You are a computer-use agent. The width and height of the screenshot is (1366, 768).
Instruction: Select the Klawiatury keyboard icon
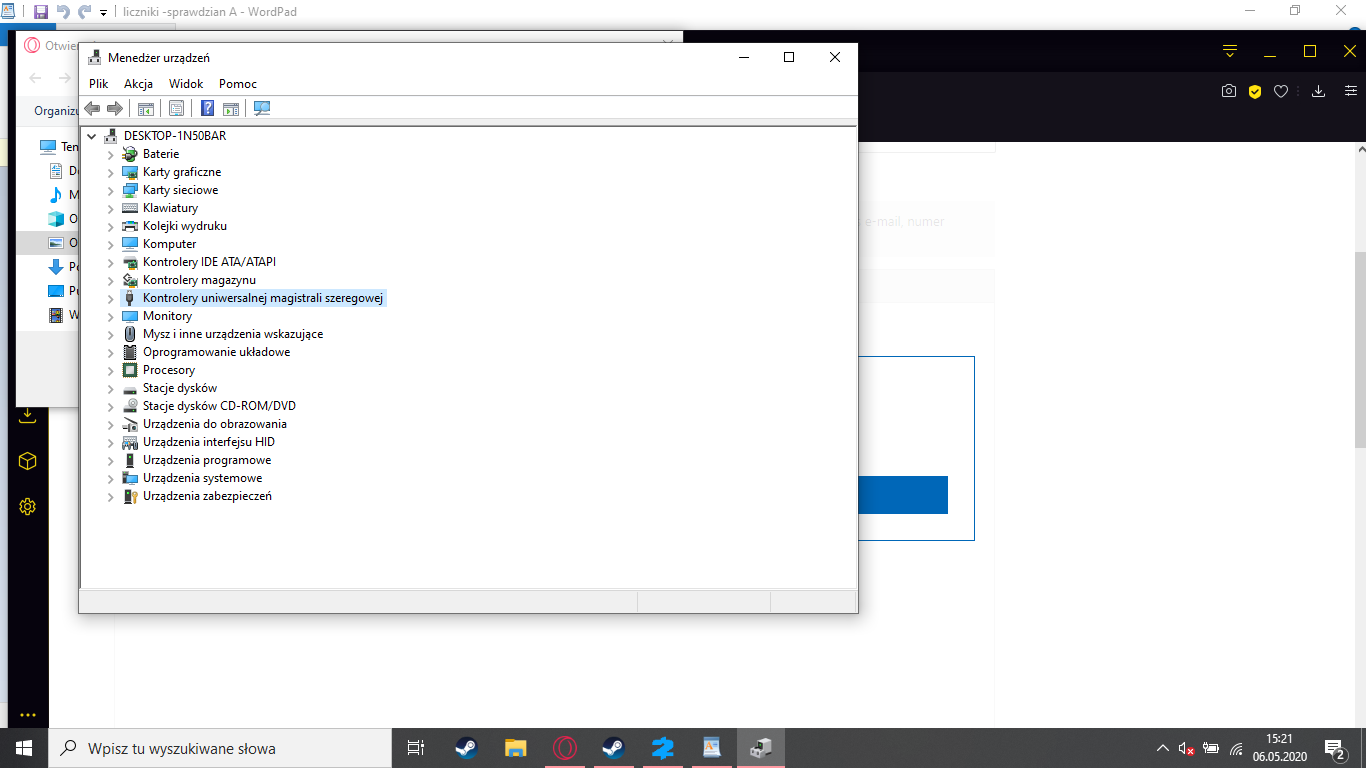[129, 208]
